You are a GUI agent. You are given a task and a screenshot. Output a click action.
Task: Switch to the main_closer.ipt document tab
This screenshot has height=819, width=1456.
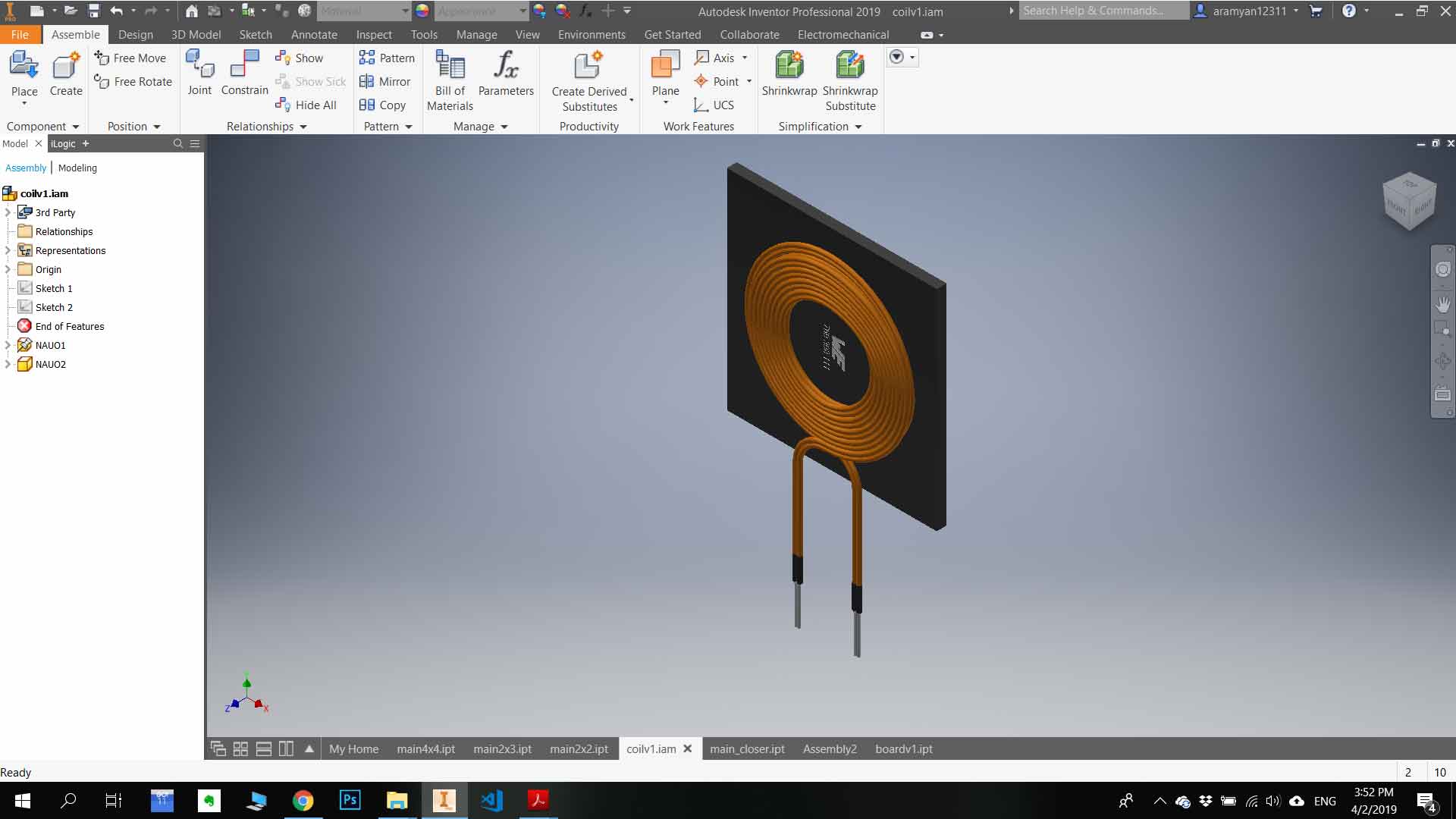pyautogui.click(x=747, y=748)
